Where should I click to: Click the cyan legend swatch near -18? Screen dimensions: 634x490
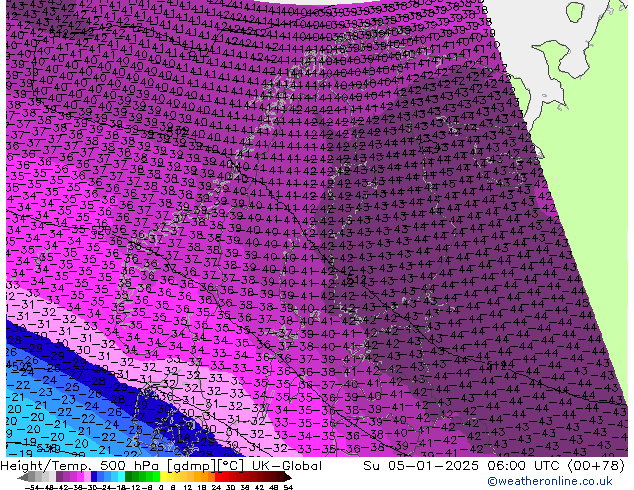(121, 476)
